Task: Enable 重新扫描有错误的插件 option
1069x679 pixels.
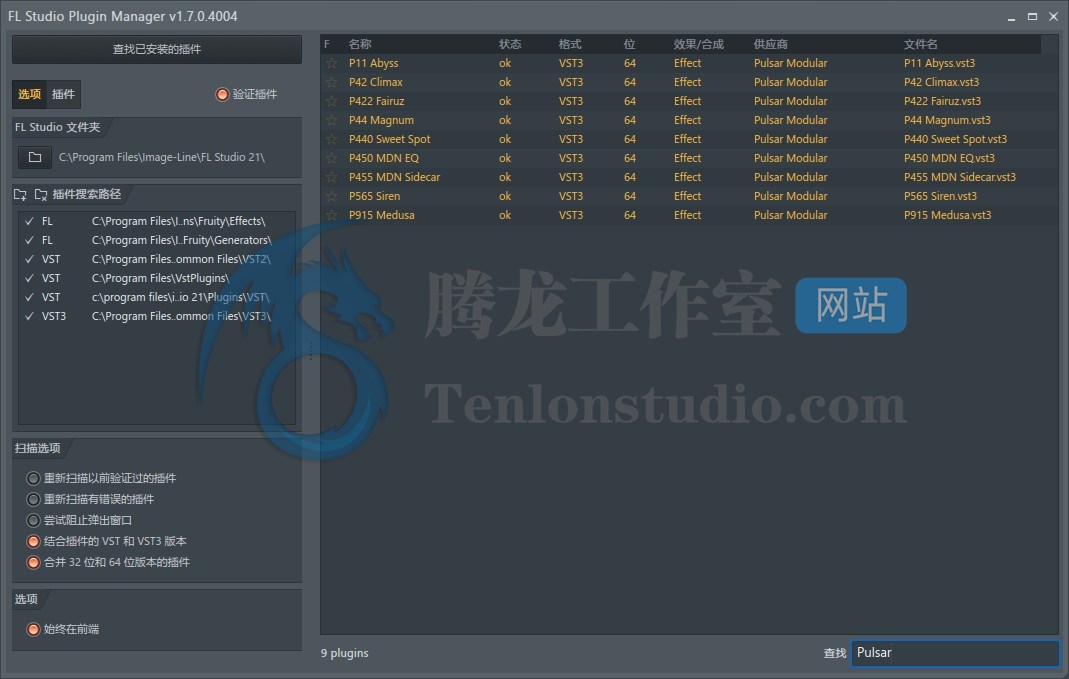Action: [x=34, y=499]
